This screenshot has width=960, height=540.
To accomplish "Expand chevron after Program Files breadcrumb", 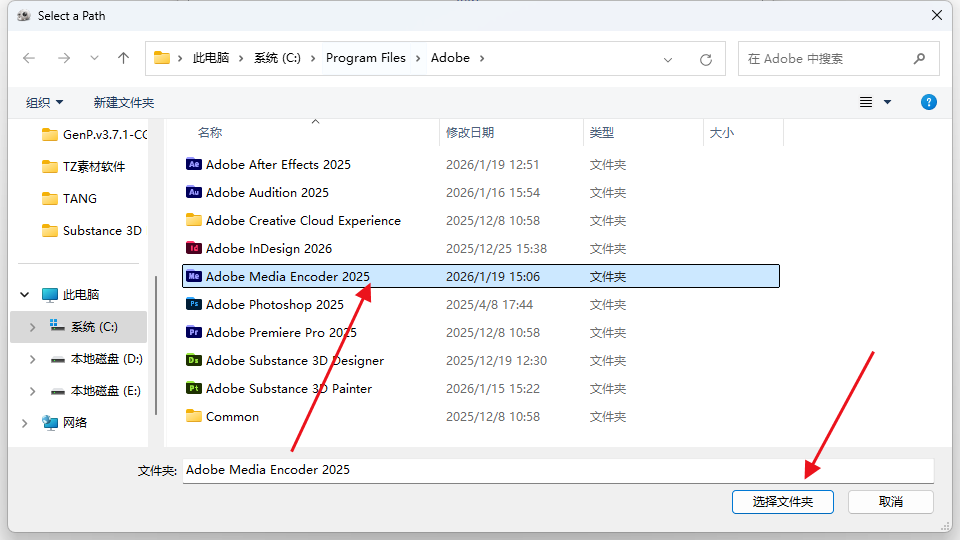I will tap(418, 58).
